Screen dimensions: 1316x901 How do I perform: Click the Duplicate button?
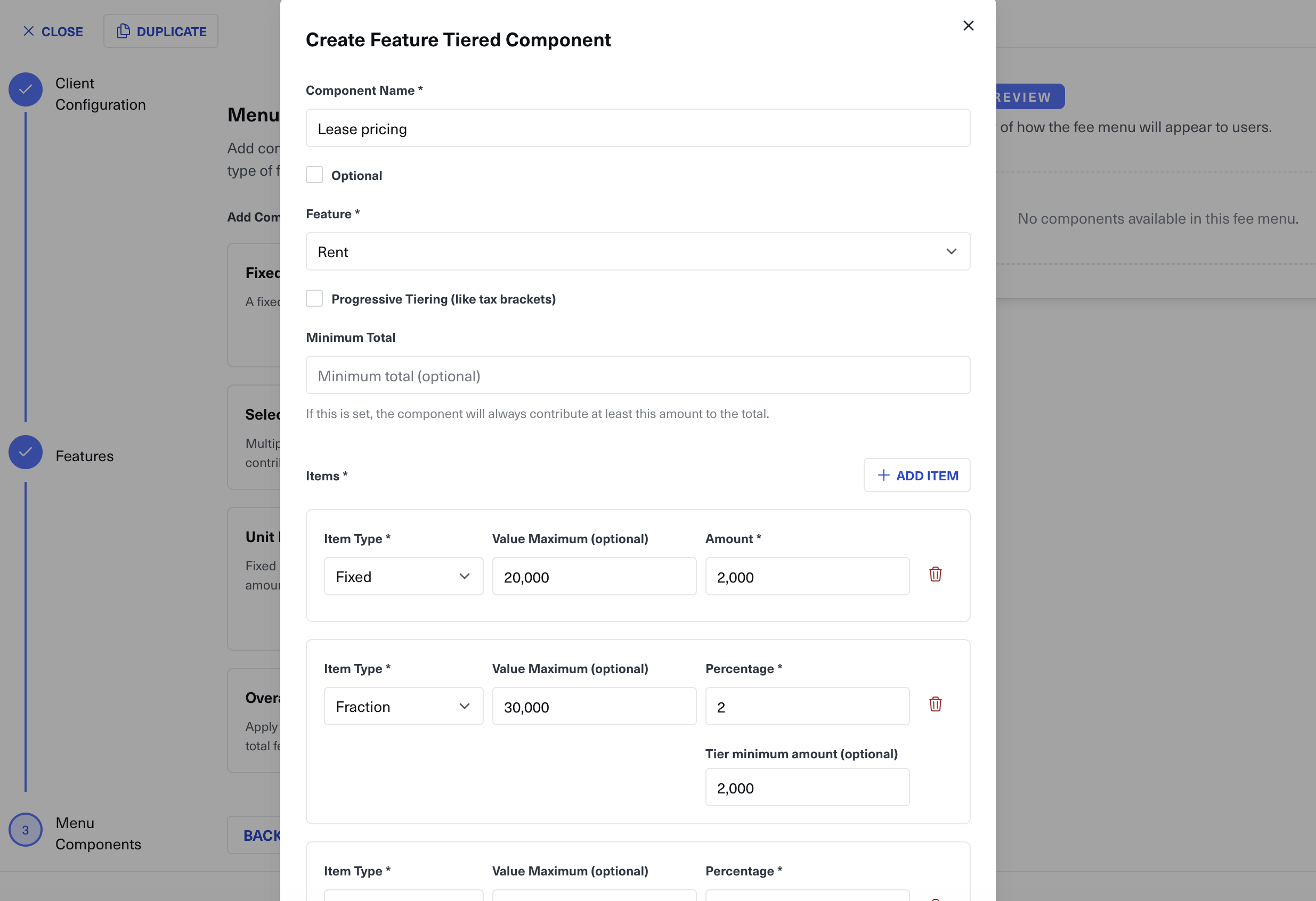click(x=161, y=31)
